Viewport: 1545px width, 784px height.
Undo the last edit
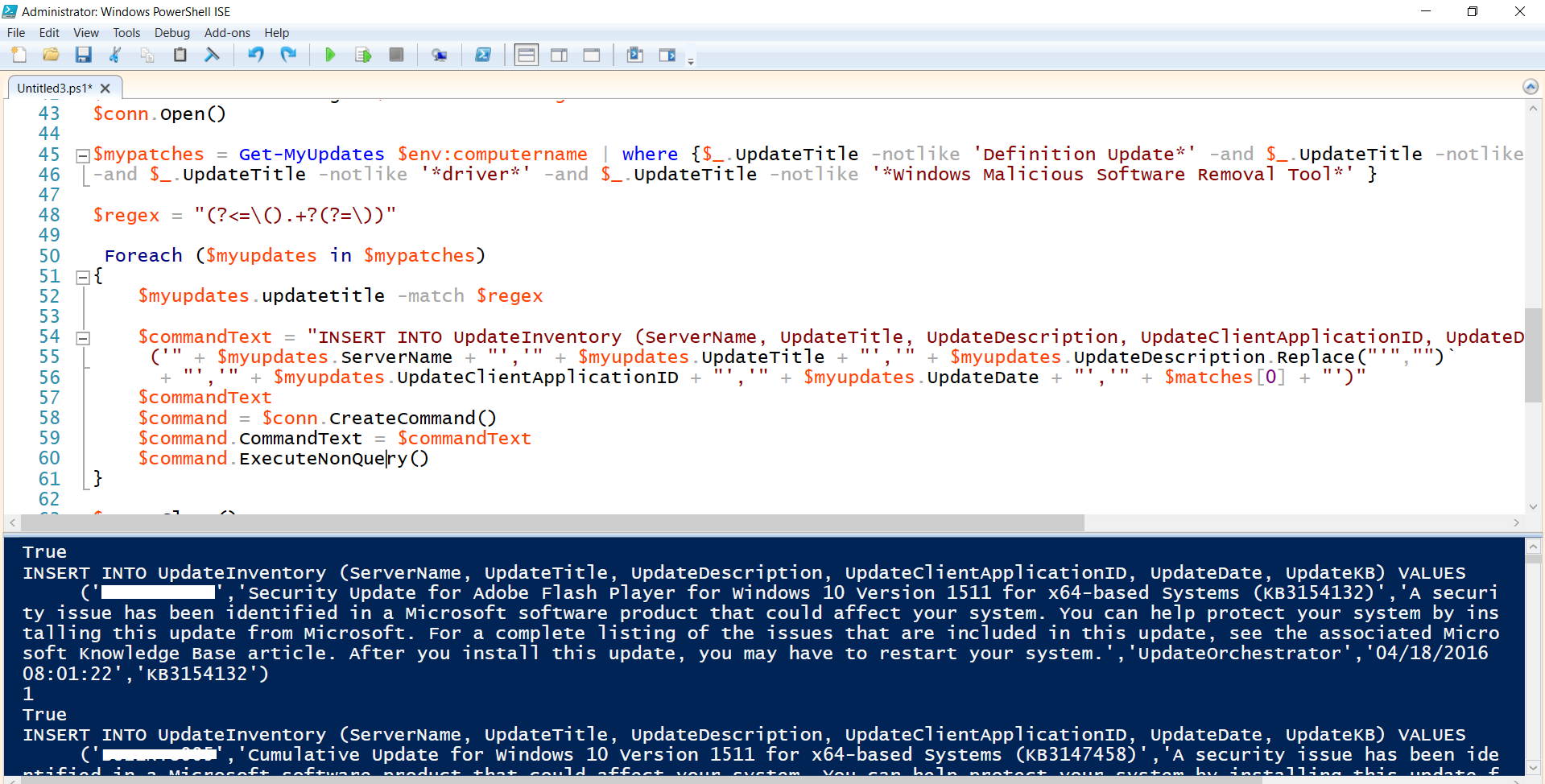pos(256,55)
